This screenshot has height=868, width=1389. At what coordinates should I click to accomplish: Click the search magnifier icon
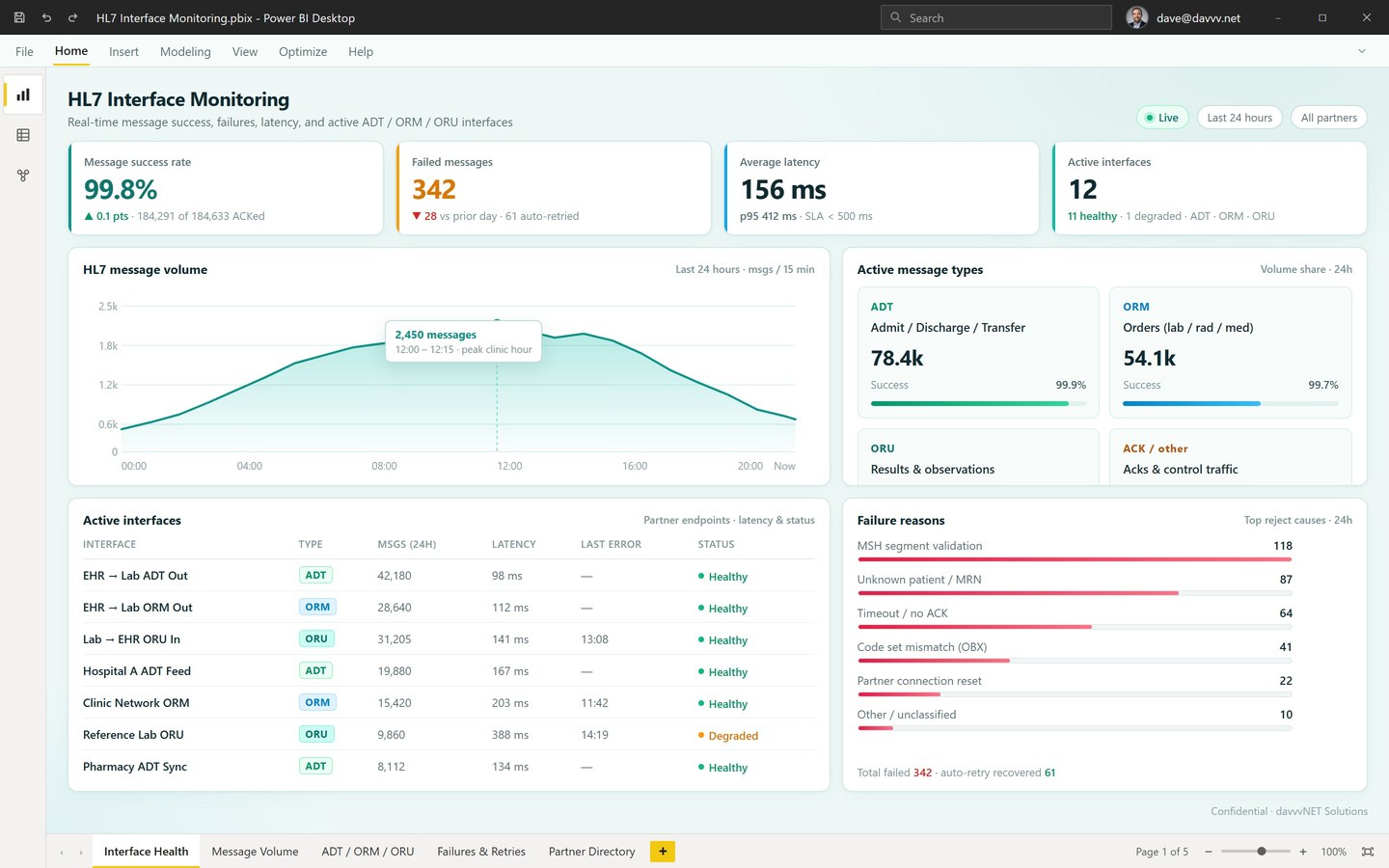[895, 17]
